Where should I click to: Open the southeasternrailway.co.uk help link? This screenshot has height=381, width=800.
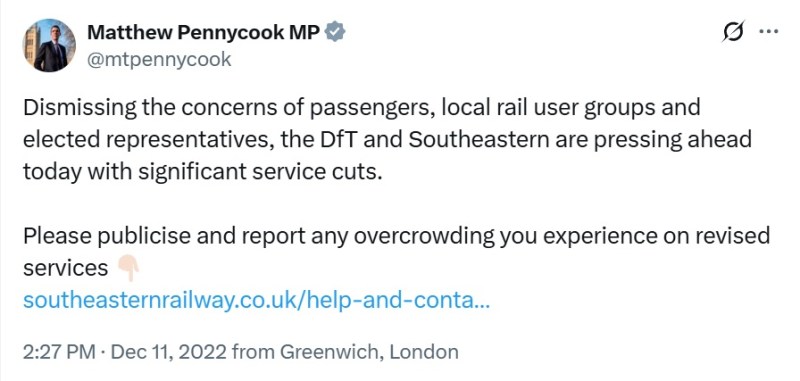point(256,300)
